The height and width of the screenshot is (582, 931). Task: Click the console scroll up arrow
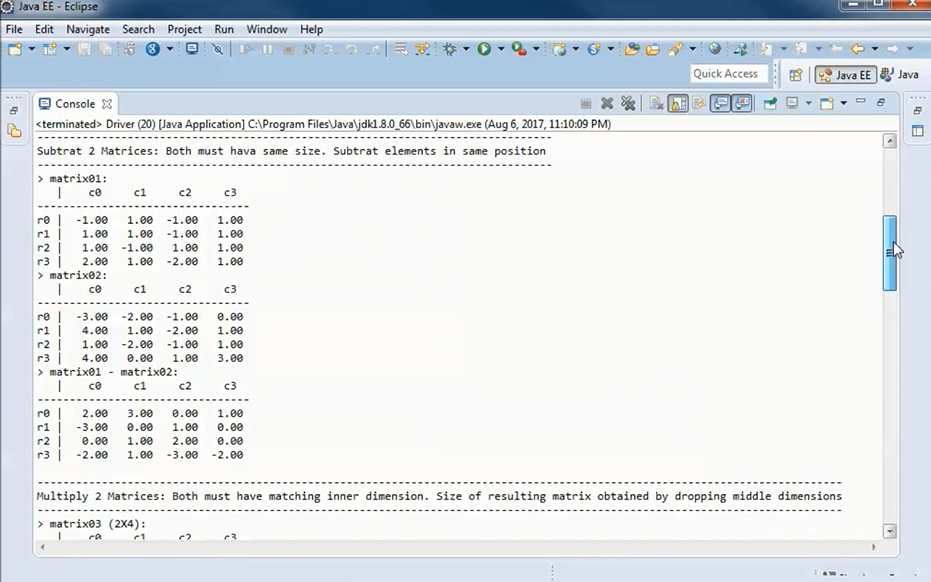coord(889,141)
